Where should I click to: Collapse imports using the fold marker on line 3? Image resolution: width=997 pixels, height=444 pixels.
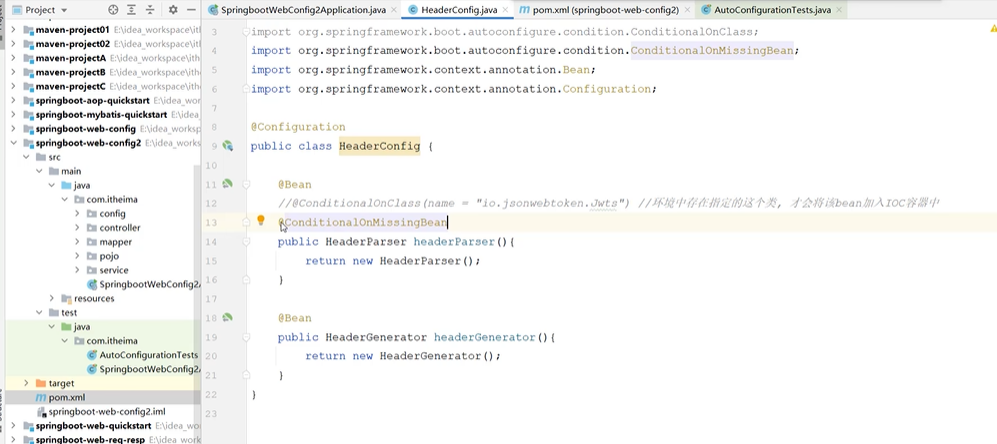coord(246,32)
